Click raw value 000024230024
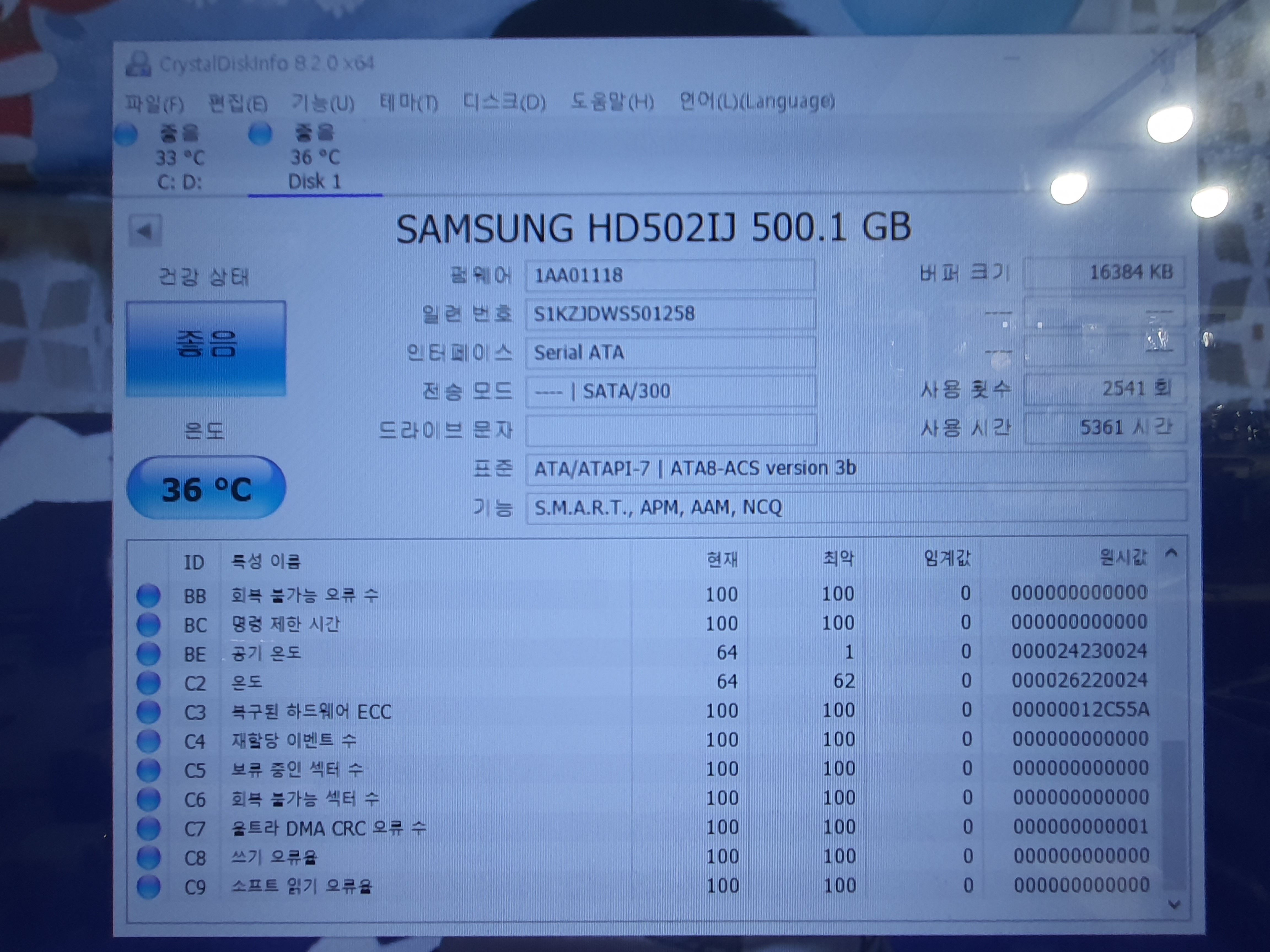Viewport: 1270px width, 952px height. pyautogui.click(x=1079, y=651)
